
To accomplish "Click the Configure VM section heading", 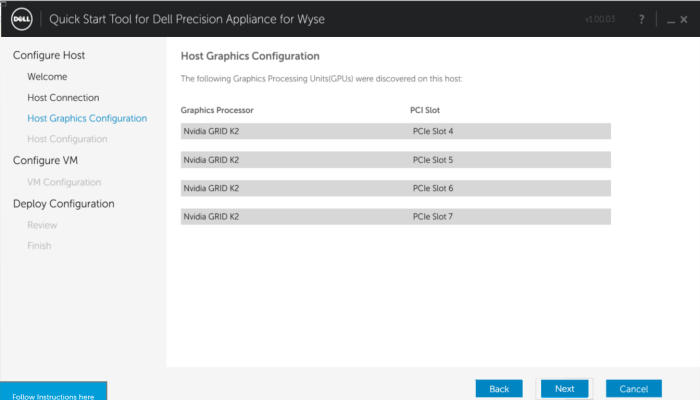I will tap(45, 160).
